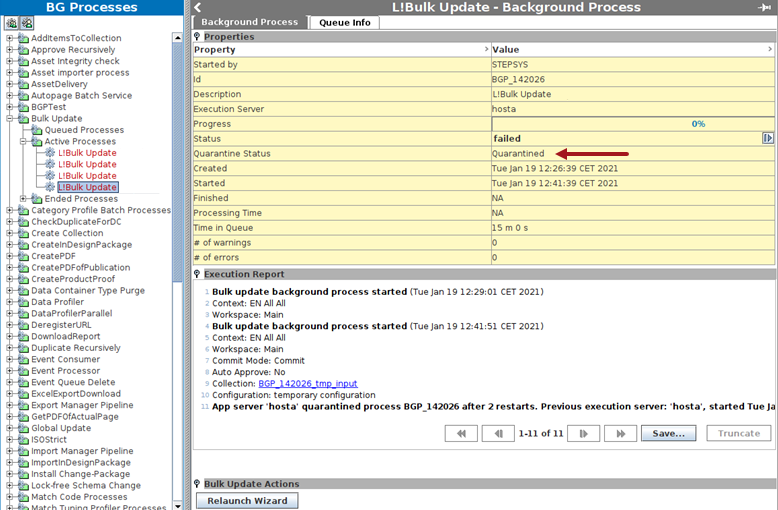Click the back arrow in the title bar
Screen dimensions: 778x510
click(x=198, y=7)
